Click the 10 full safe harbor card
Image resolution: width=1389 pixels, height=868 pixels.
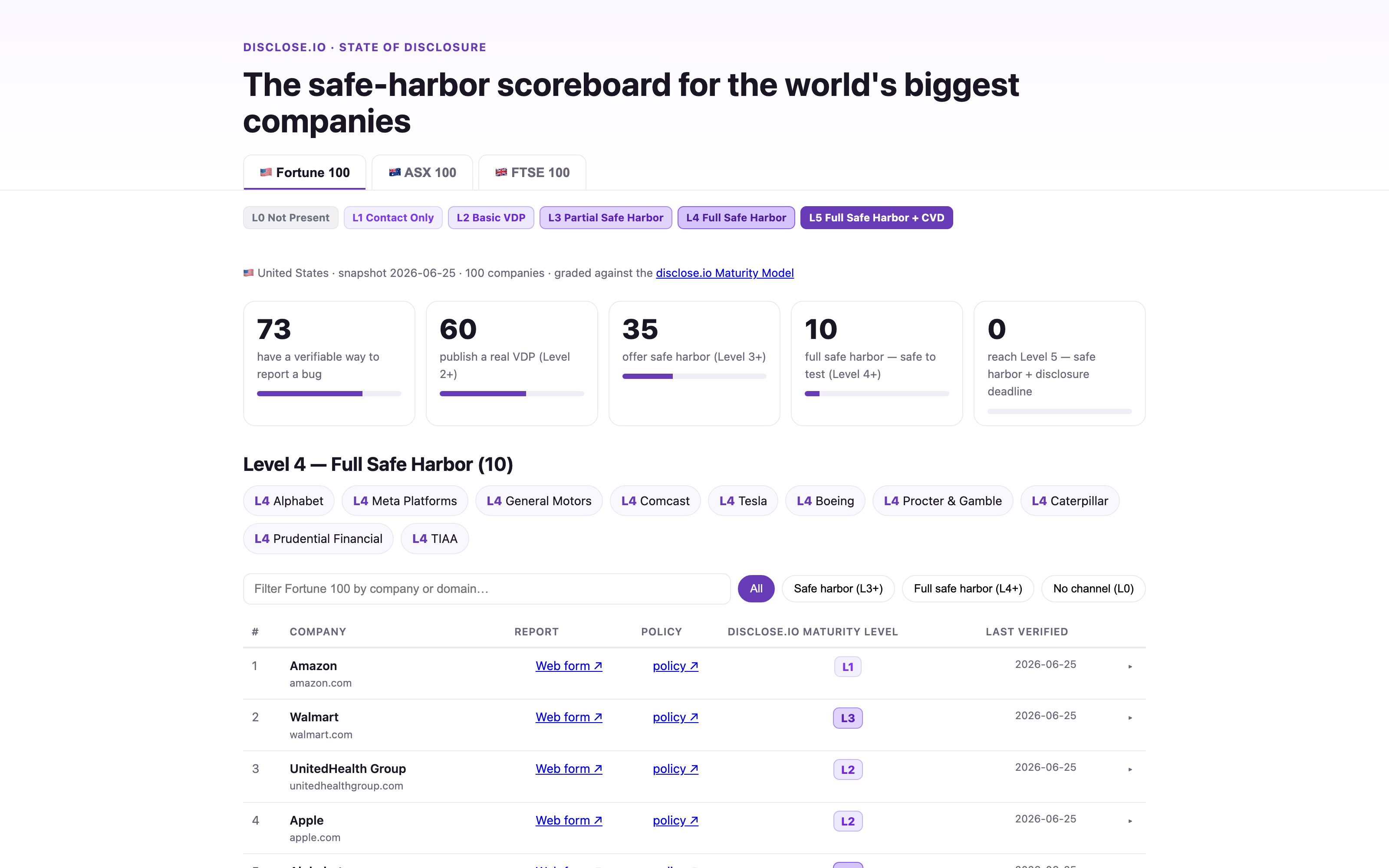coord(876,363)
